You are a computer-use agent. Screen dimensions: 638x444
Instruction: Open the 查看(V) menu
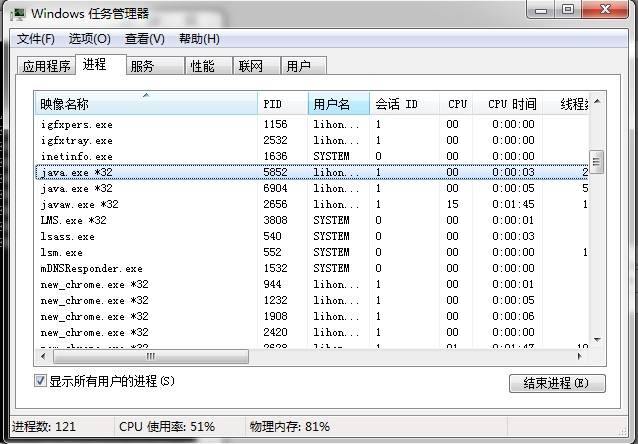(145, 39)
